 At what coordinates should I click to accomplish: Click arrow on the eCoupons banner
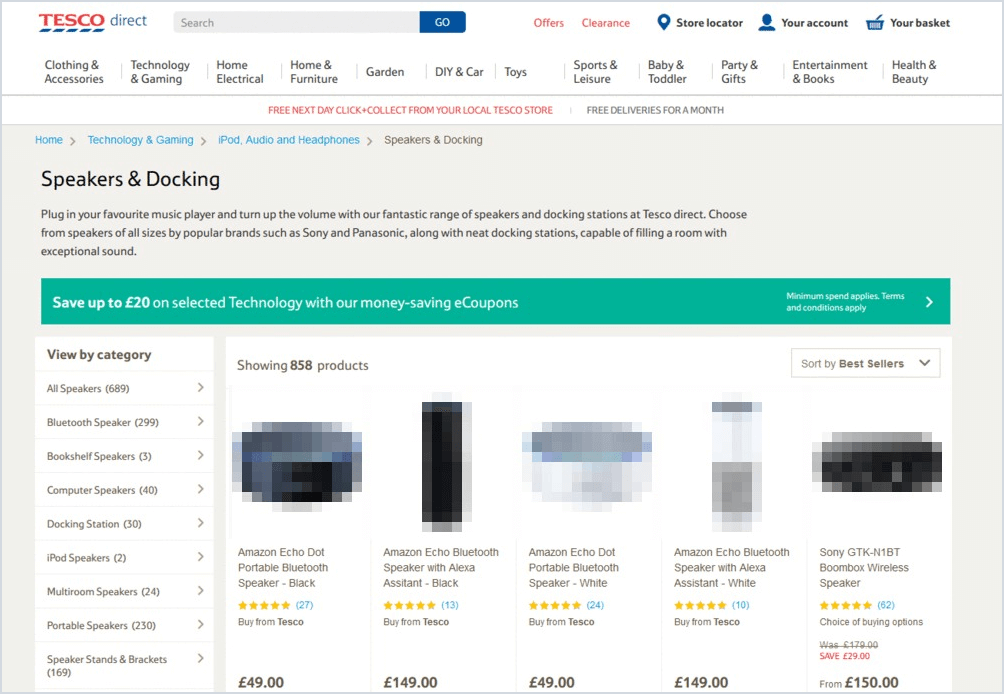929,301
